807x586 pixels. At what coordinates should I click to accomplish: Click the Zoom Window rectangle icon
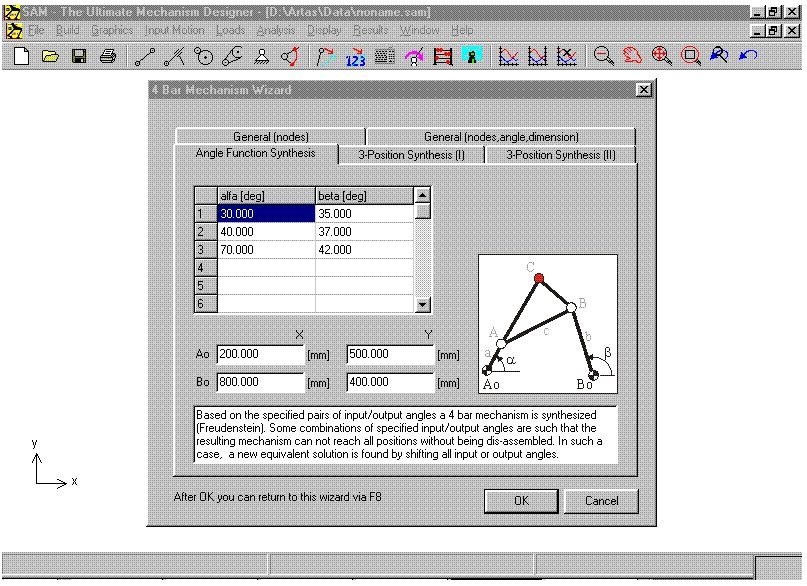[690, 56]
